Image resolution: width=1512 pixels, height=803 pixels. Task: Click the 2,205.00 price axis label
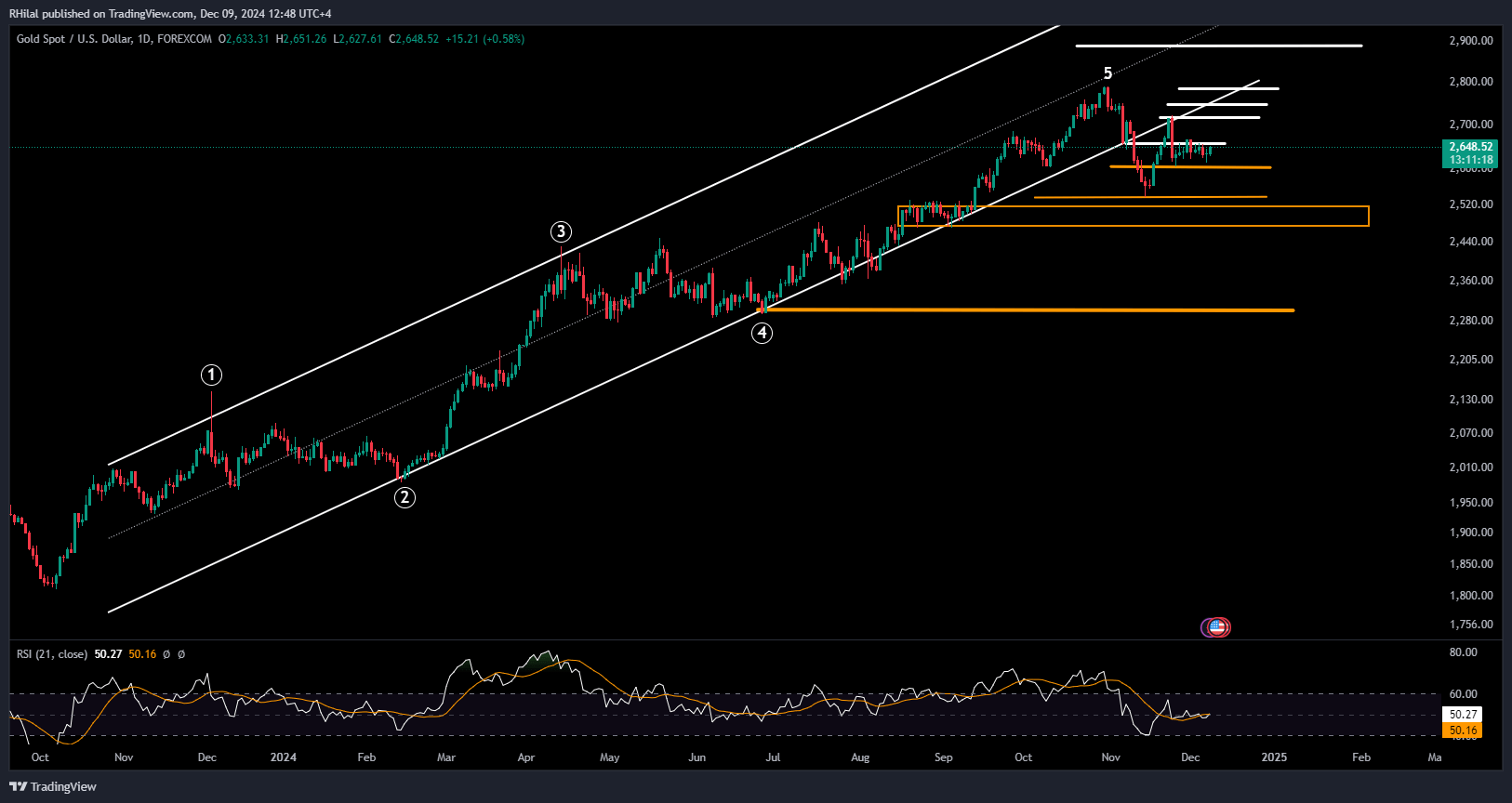coord(1471,360)
